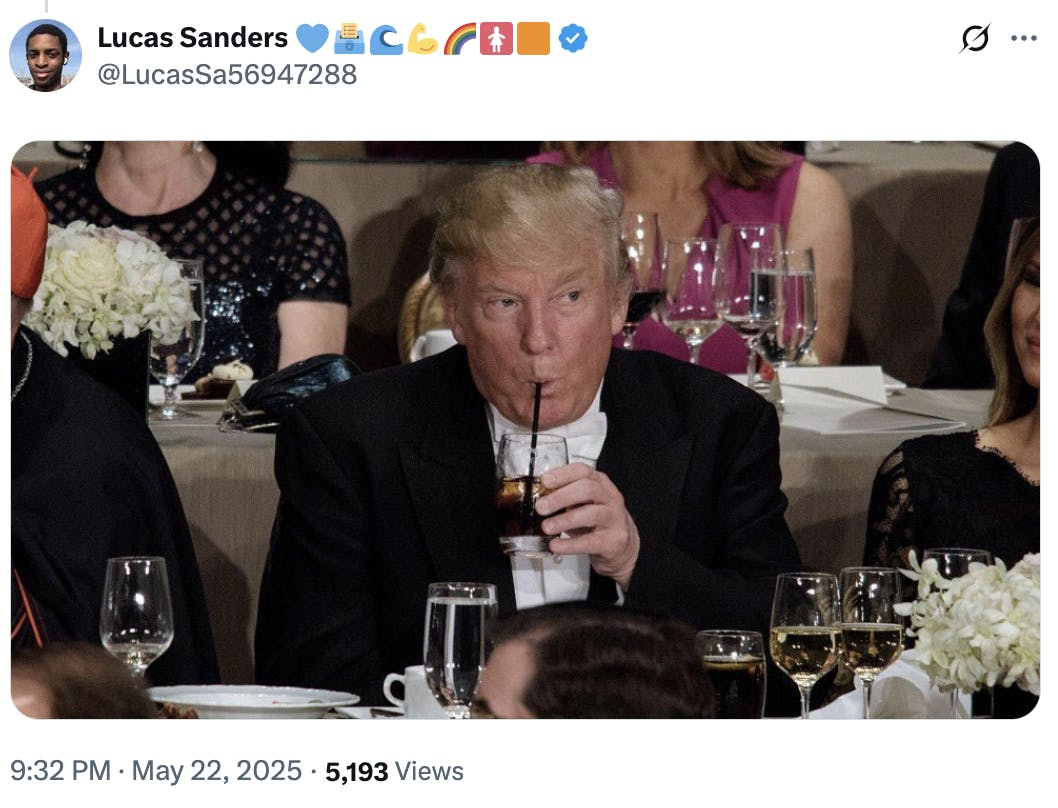The width and height of the screenshot is (1058, 808).
Task: Click the Lucas Sanders display name
Action: pyautogui.click(x=193, y=39)
